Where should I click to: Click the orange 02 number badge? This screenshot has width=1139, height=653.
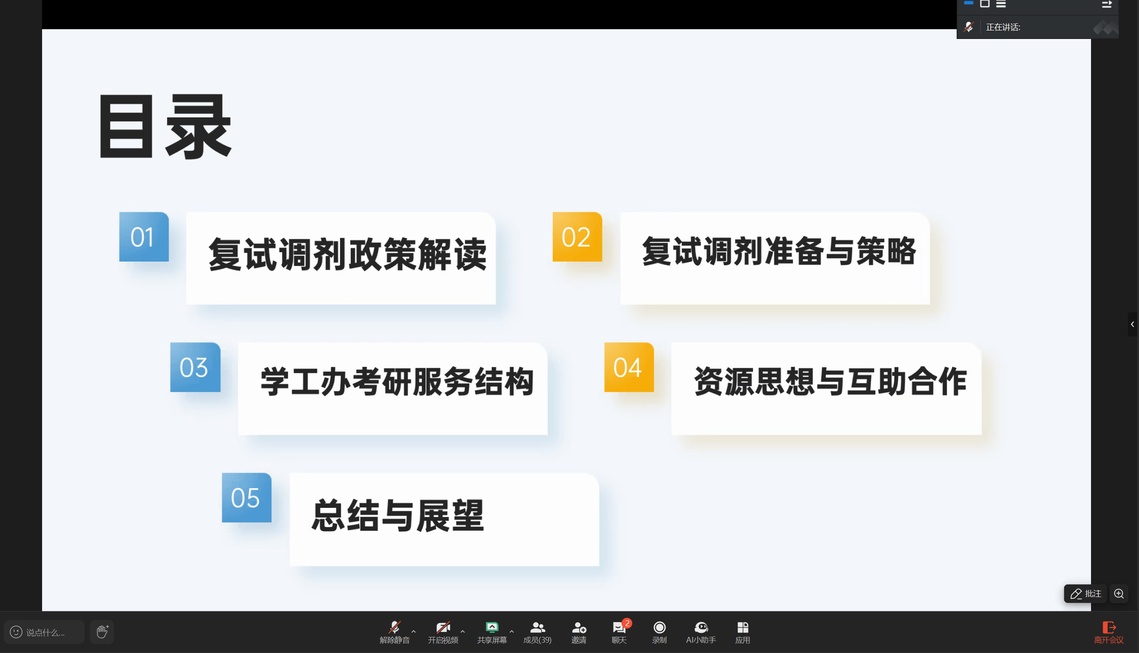tap(577, 237)
